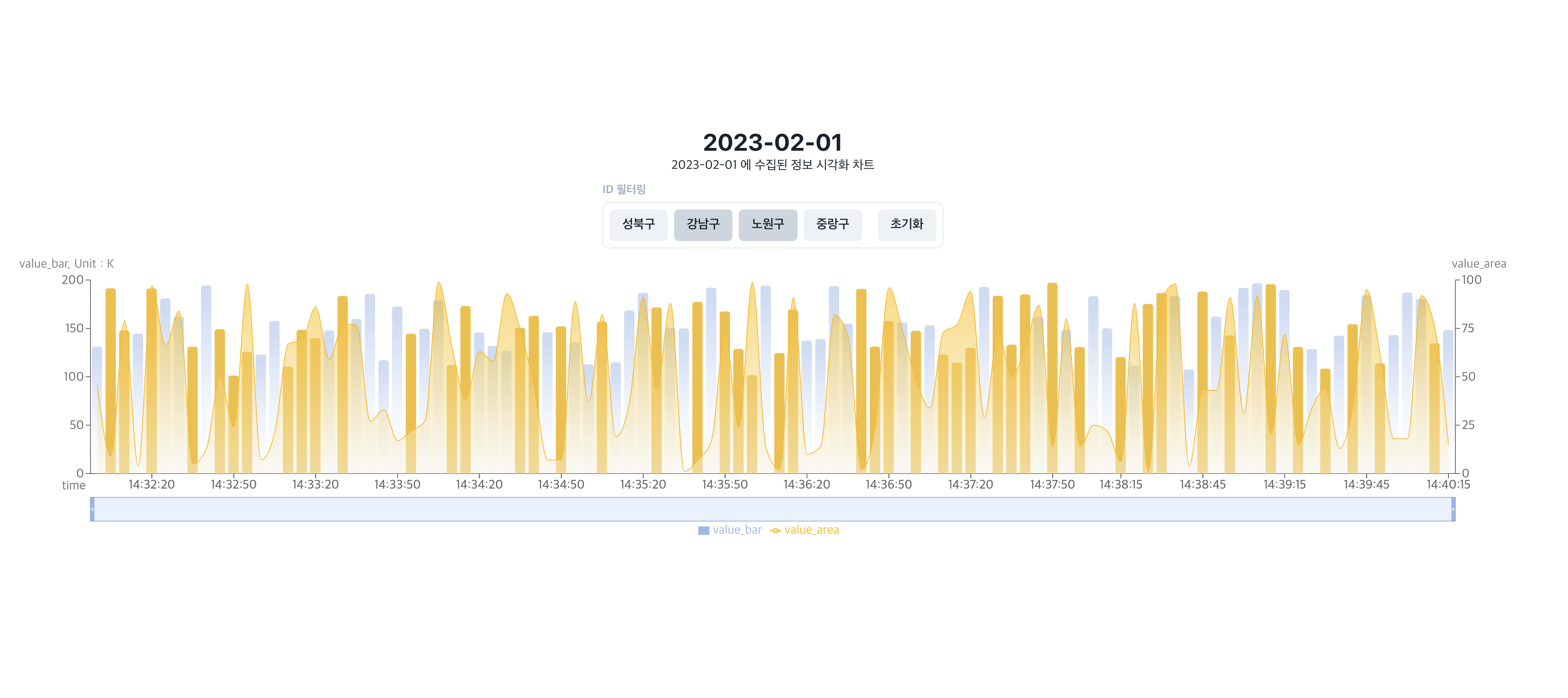This screenshot has height=698, width=1568.
Task: Select the 중랑구 filter button
Action: point(832,224)
